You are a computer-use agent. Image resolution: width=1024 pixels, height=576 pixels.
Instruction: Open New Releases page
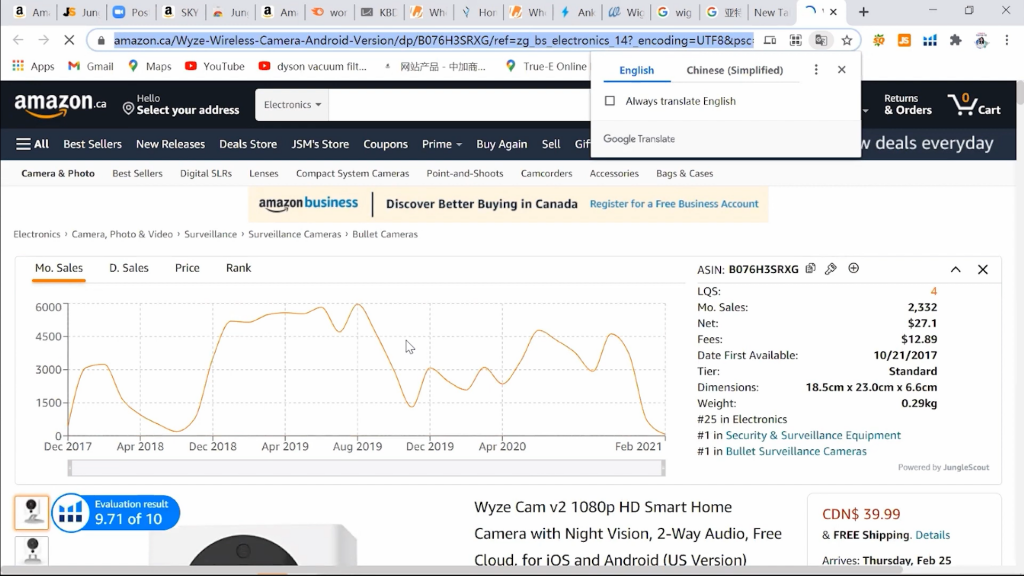pyautogui.click(x=170, y=144)
